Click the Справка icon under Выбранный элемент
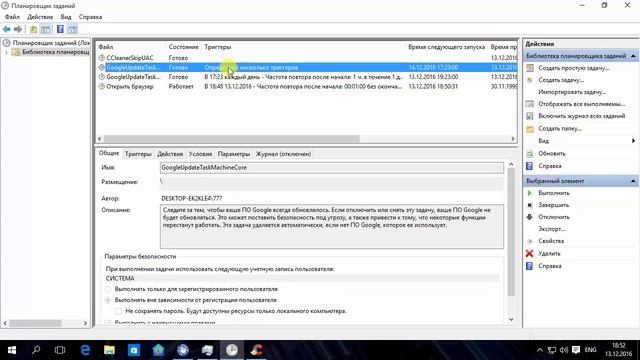The height and width of the screenshot is (360, 640). (530, 266)
